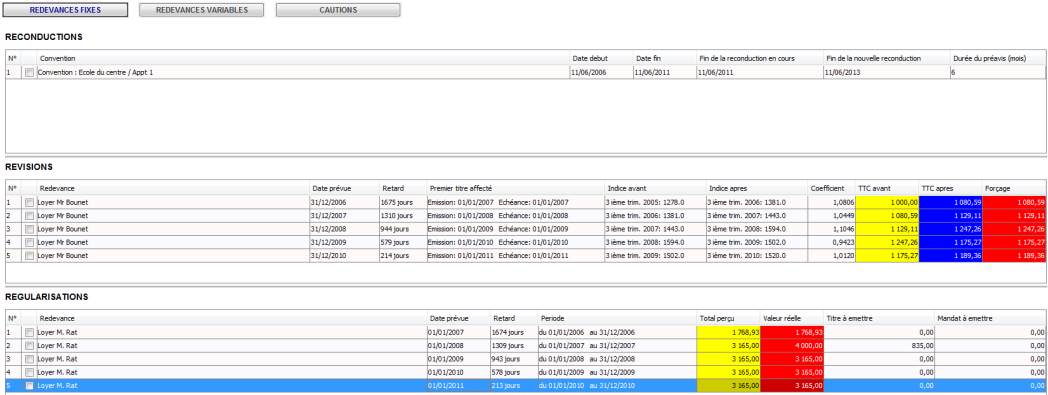This screenshot has height=395, width=1048.
Task: Click the Coefficient column header
Action: (831, 188)
